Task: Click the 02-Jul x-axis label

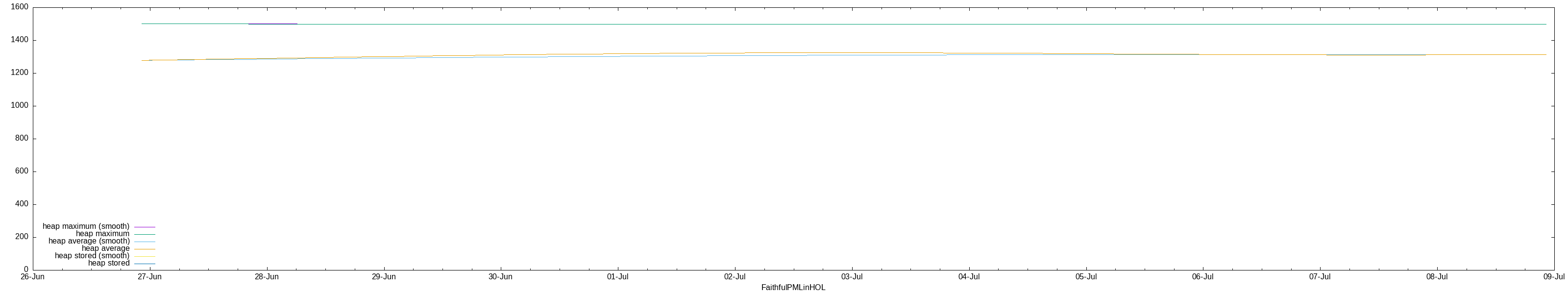Action: click(x=735, y=277)
